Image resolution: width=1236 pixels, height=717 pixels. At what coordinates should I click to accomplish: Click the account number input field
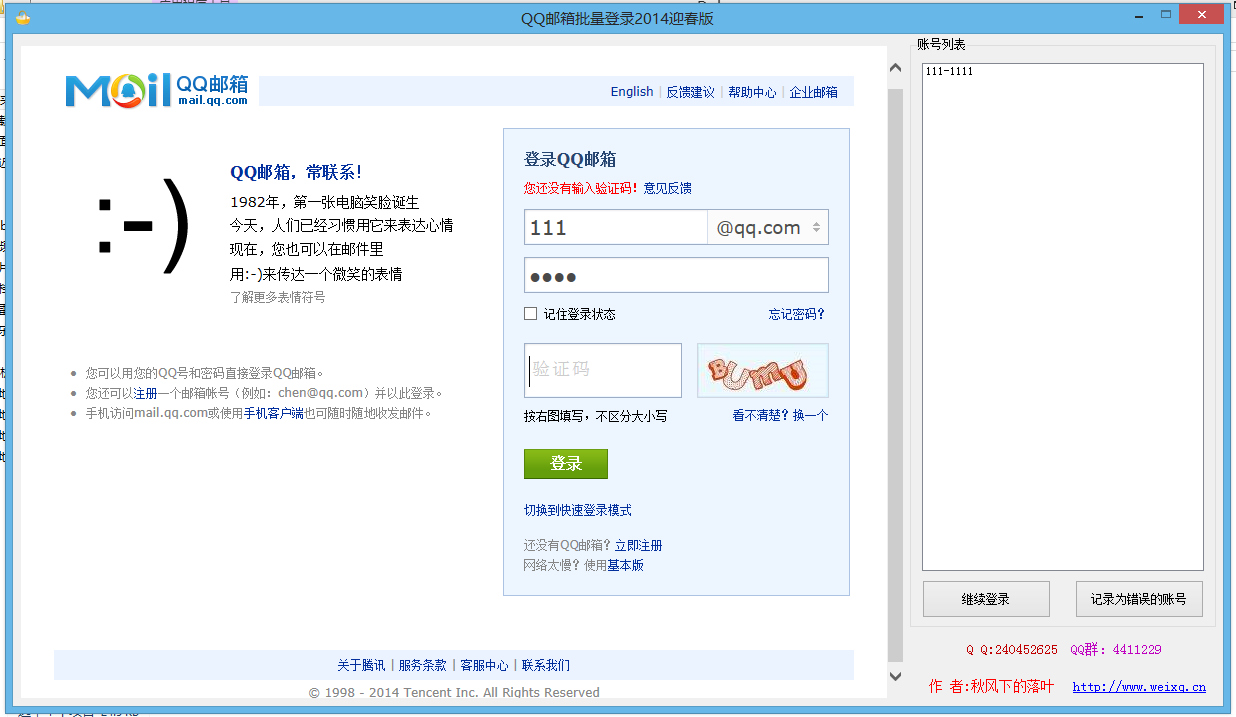pos(616,228)
